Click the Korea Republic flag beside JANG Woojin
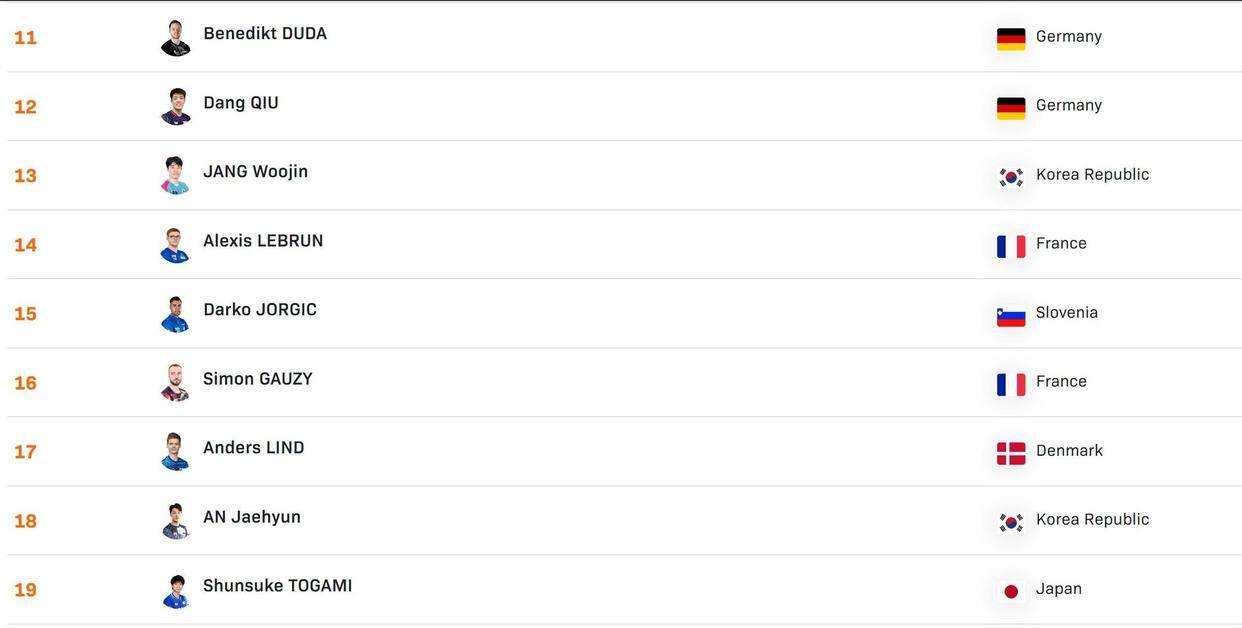 (1011, 177)
